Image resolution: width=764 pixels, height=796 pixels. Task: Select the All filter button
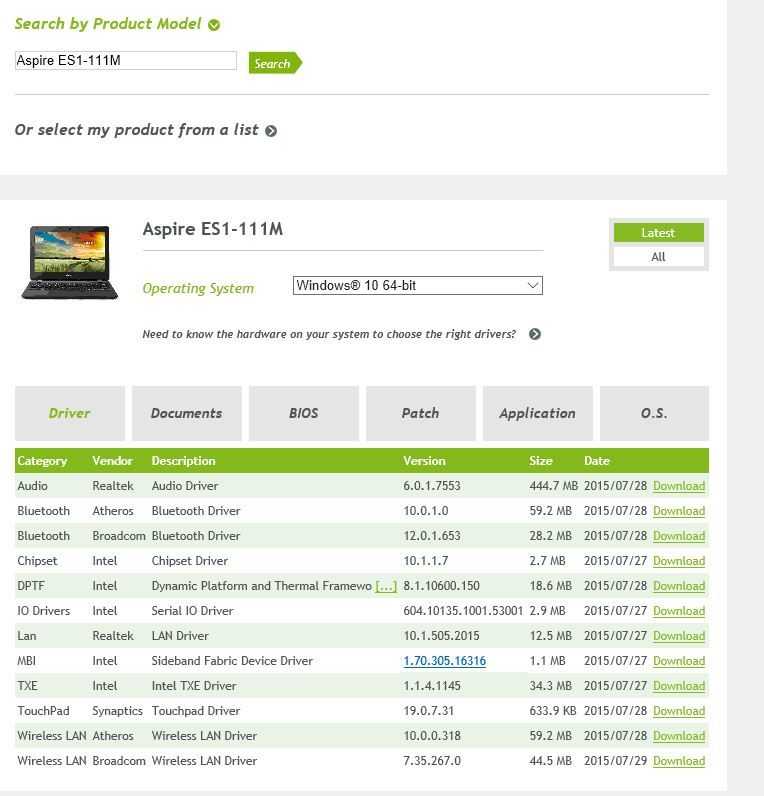point(658,257)
